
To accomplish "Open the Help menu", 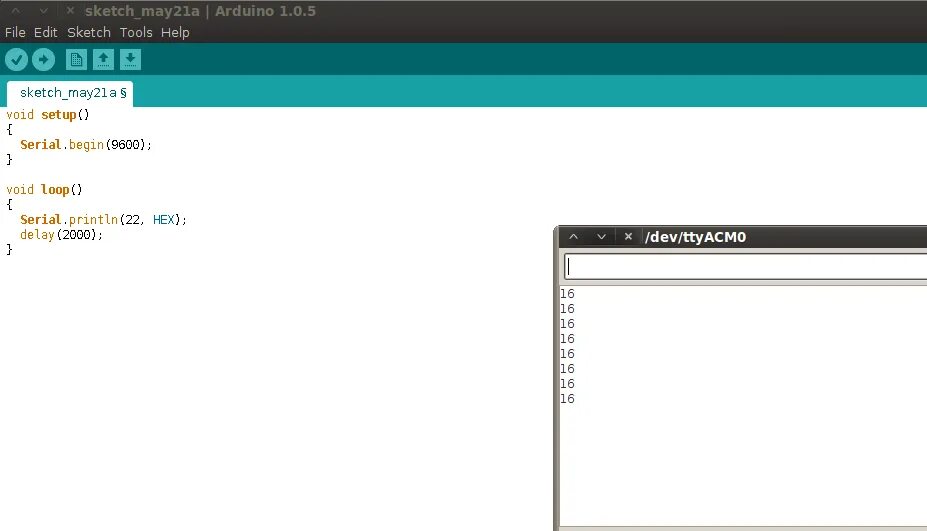I will 175,33.
